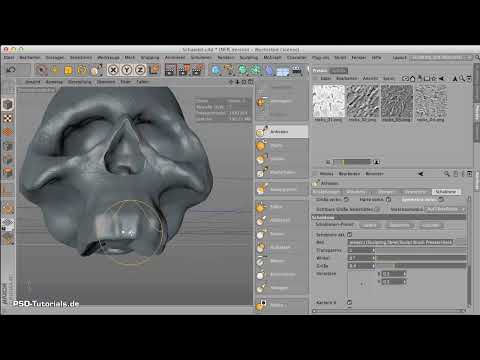Toggle the Z axis lock

tap(140, 70)
